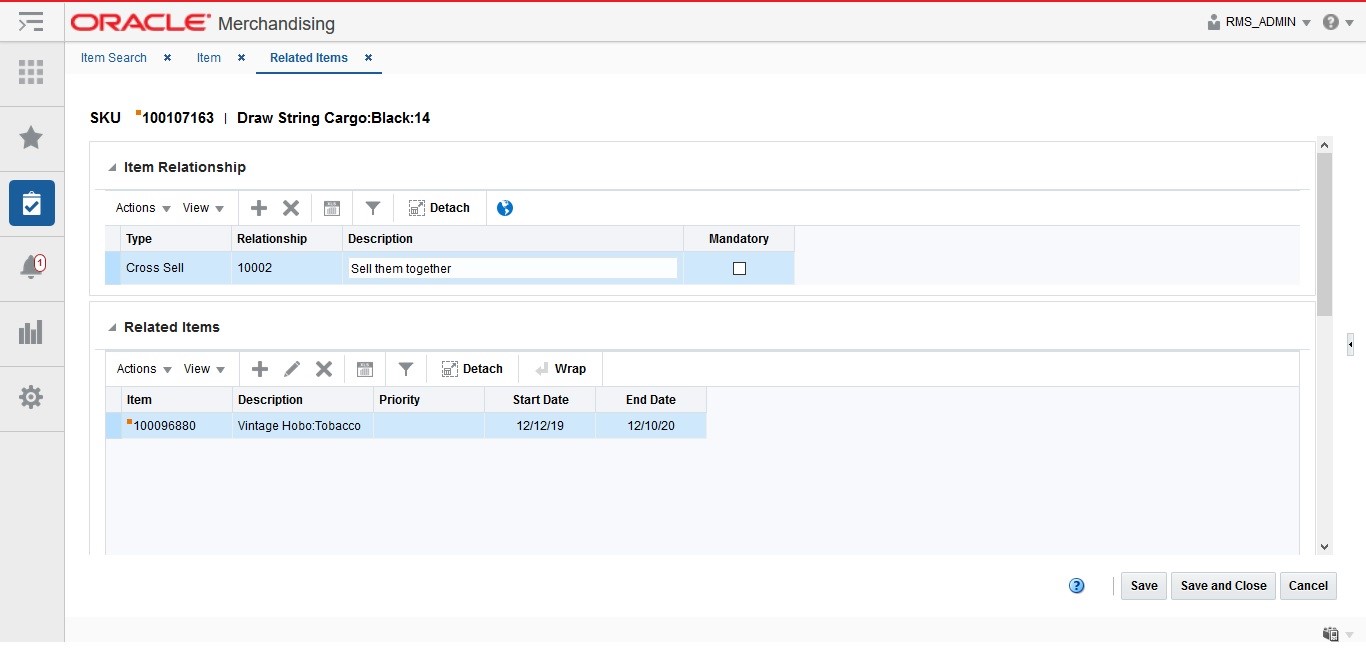Screen dimensions: 1366x649
Task: Click export icon in Item Relationship toolbar
Action: point(332,208)
